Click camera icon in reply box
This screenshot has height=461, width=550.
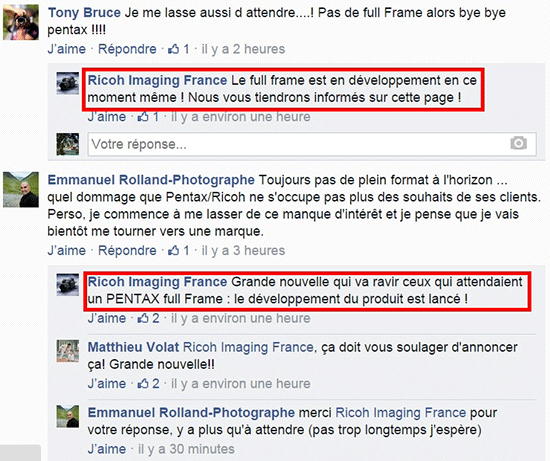(x=518, y=143)
